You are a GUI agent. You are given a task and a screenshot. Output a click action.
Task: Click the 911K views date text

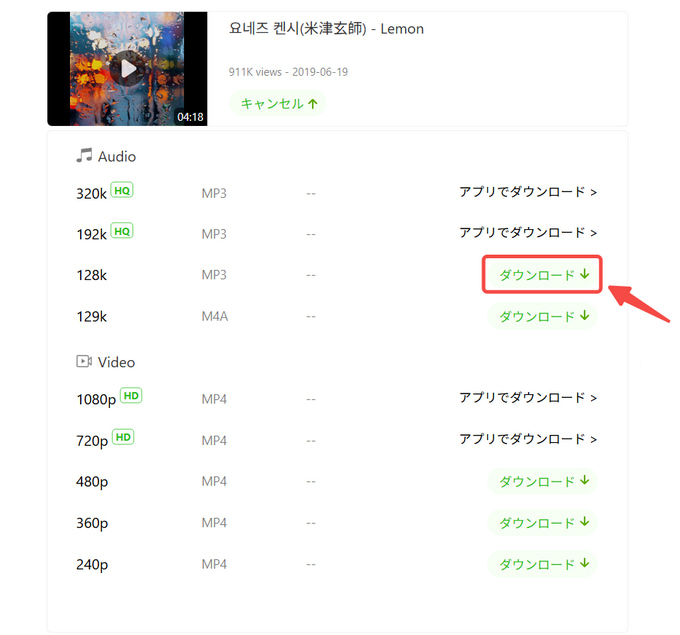click(x=288, y=72)
